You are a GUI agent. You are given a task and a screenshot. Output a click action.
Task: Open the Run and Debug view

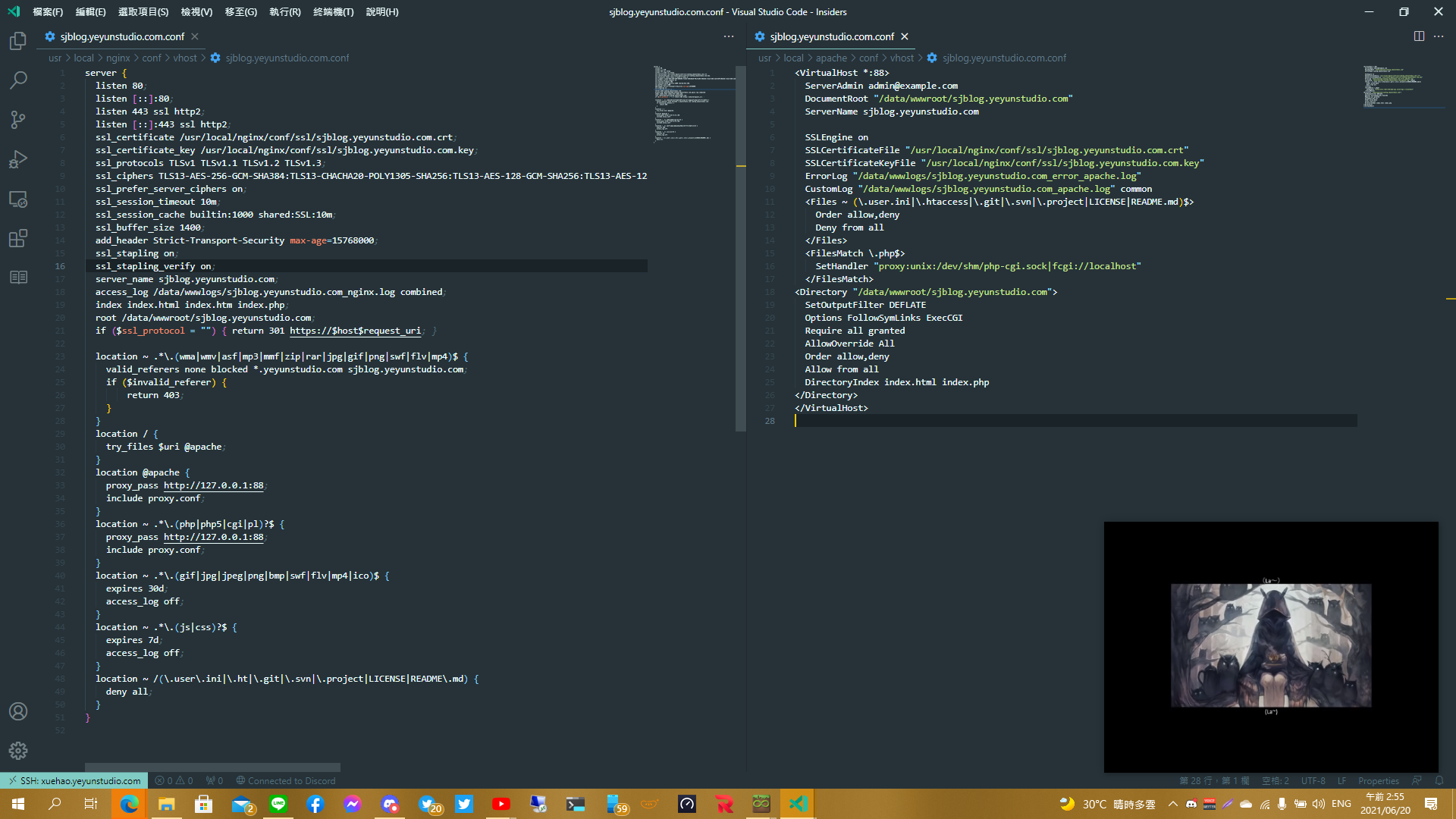pyautogui.click(x=18, y=159)
